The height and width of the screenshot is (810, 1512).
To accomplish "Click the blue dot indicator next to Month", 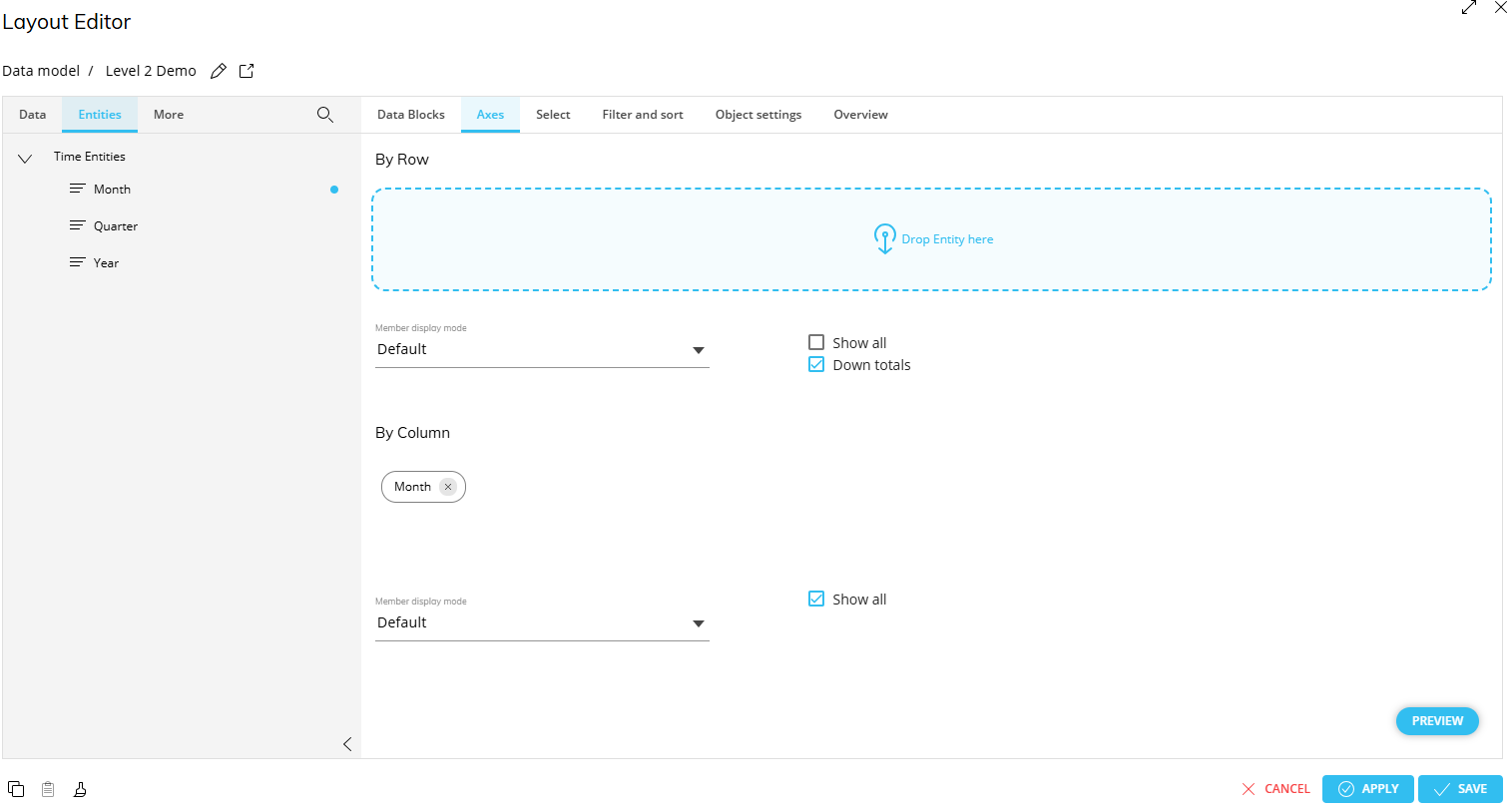I will point(334,190).
